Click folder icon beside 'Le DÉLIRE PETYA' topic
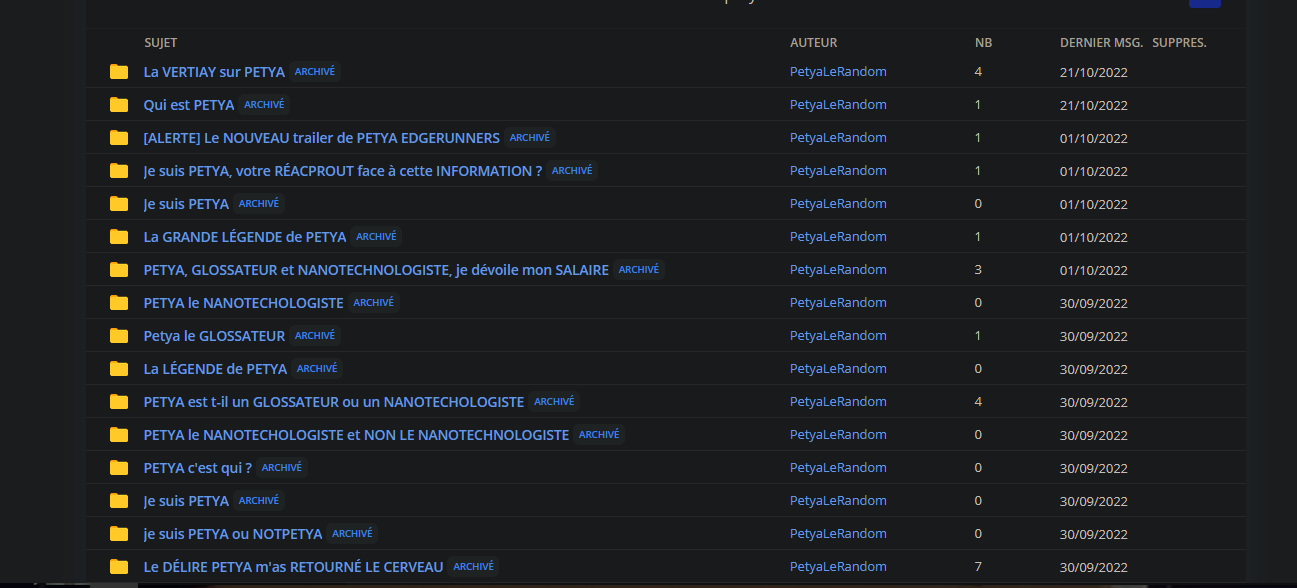This screenshot has width=1297, height=588. click(x=119, y=567)
